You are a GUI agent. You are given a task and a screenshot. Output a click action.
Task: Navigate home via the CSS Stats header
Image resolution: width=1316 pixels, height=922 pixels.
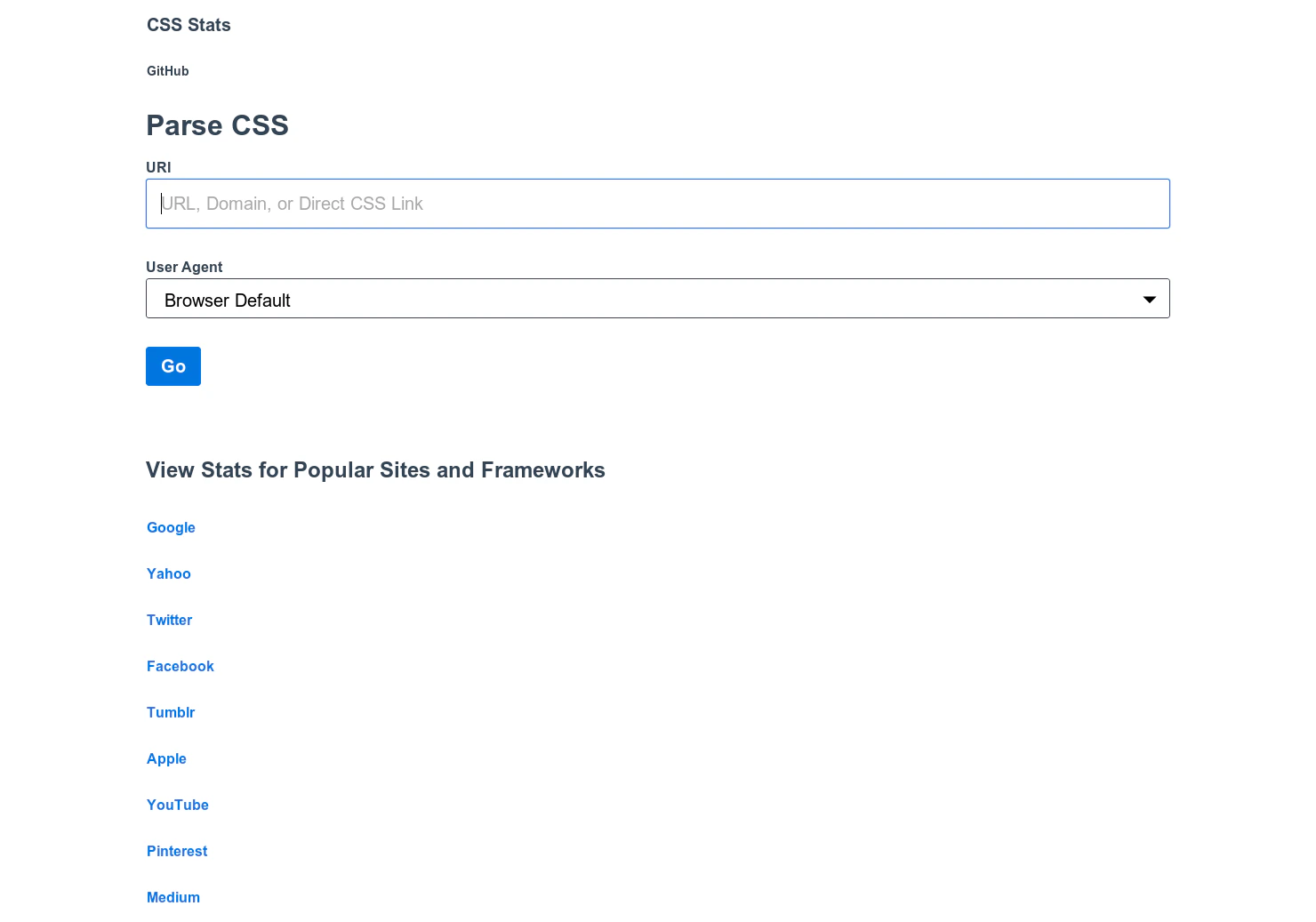pos(189,25)
